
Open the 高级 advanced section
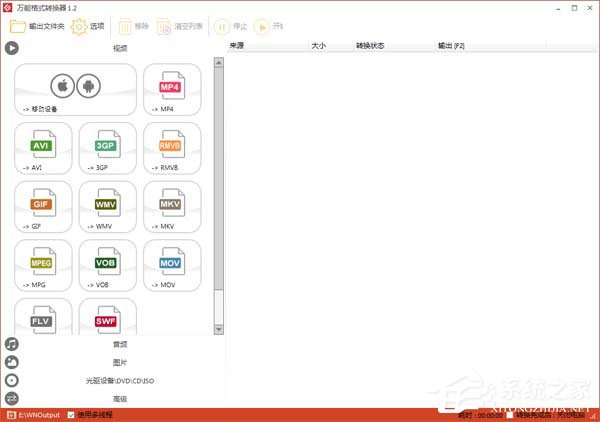120,398
